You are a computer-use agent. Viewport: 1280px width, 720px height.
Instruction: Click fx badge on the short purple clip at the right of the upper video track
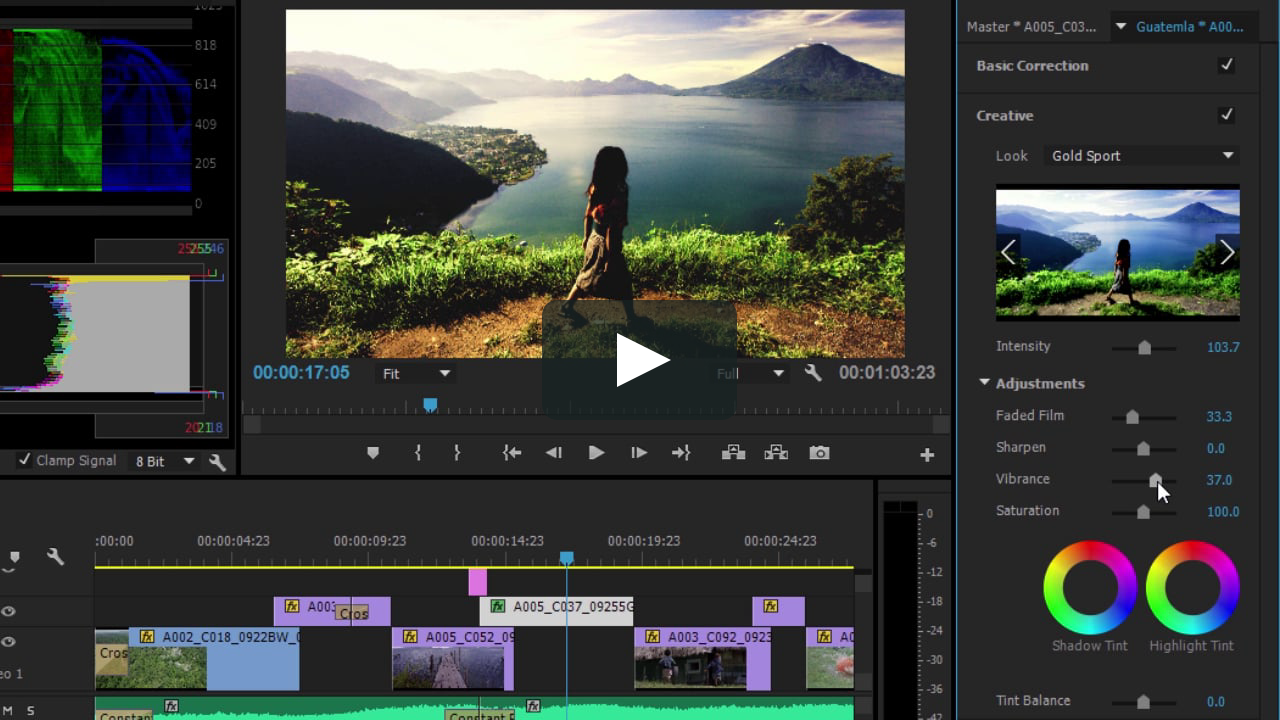(x=770, y=606)
